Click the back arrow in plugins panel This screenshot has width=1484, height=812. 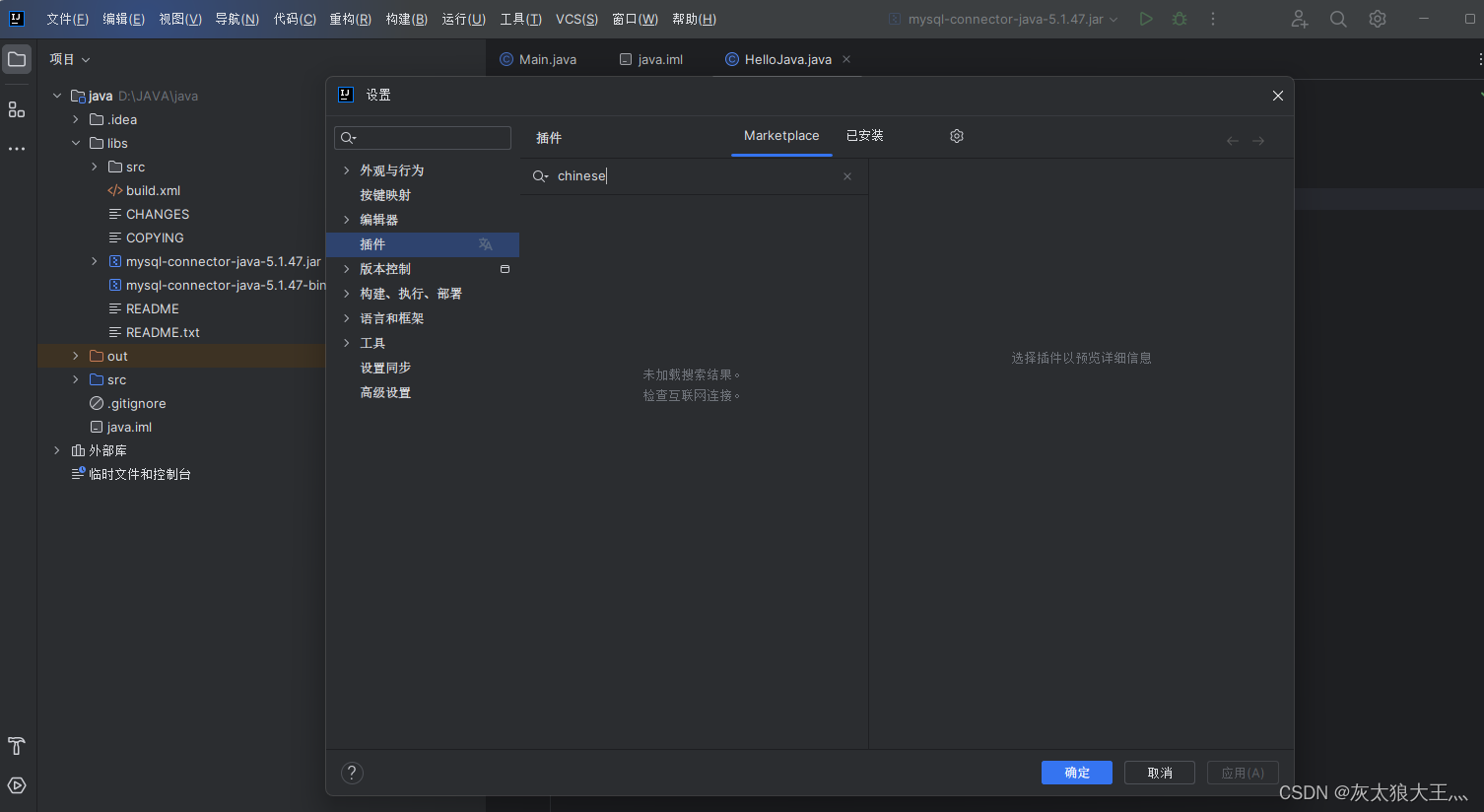coord(1232,140)
